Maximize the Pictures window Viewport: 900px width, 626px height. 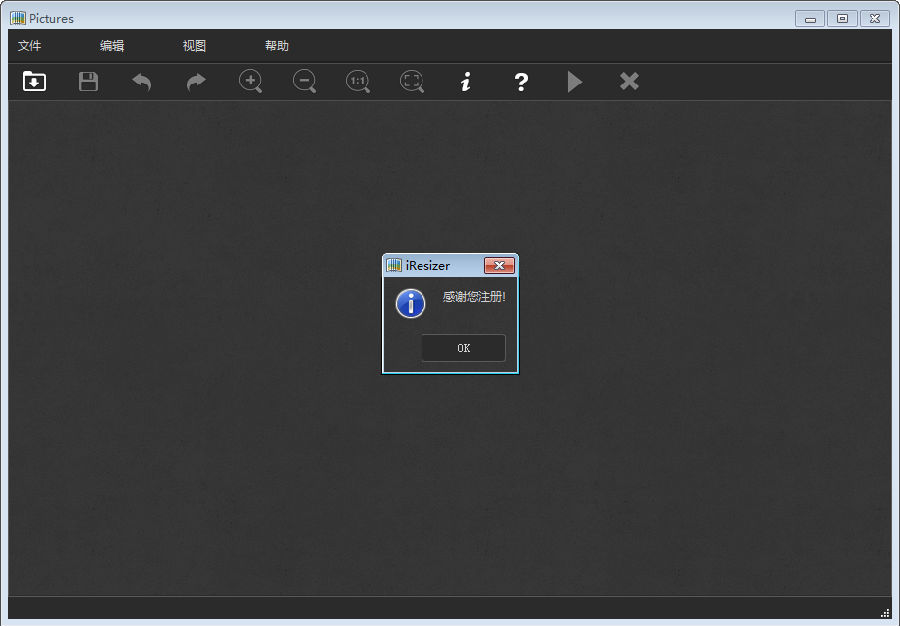(842, 18)
